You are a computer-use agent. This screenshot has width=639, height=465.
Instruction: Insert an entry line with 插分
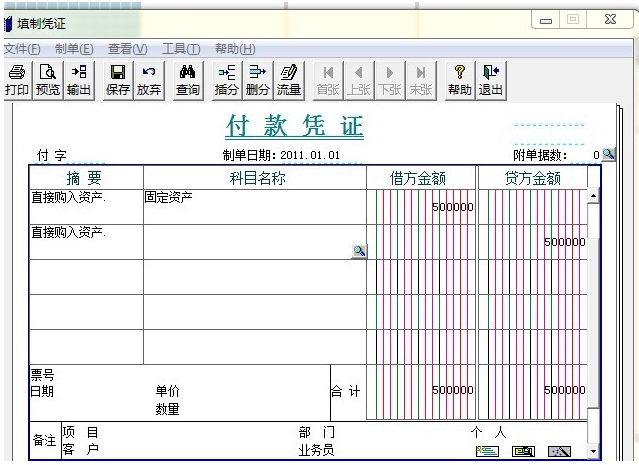pyautogui.click(x=227, y=80)
